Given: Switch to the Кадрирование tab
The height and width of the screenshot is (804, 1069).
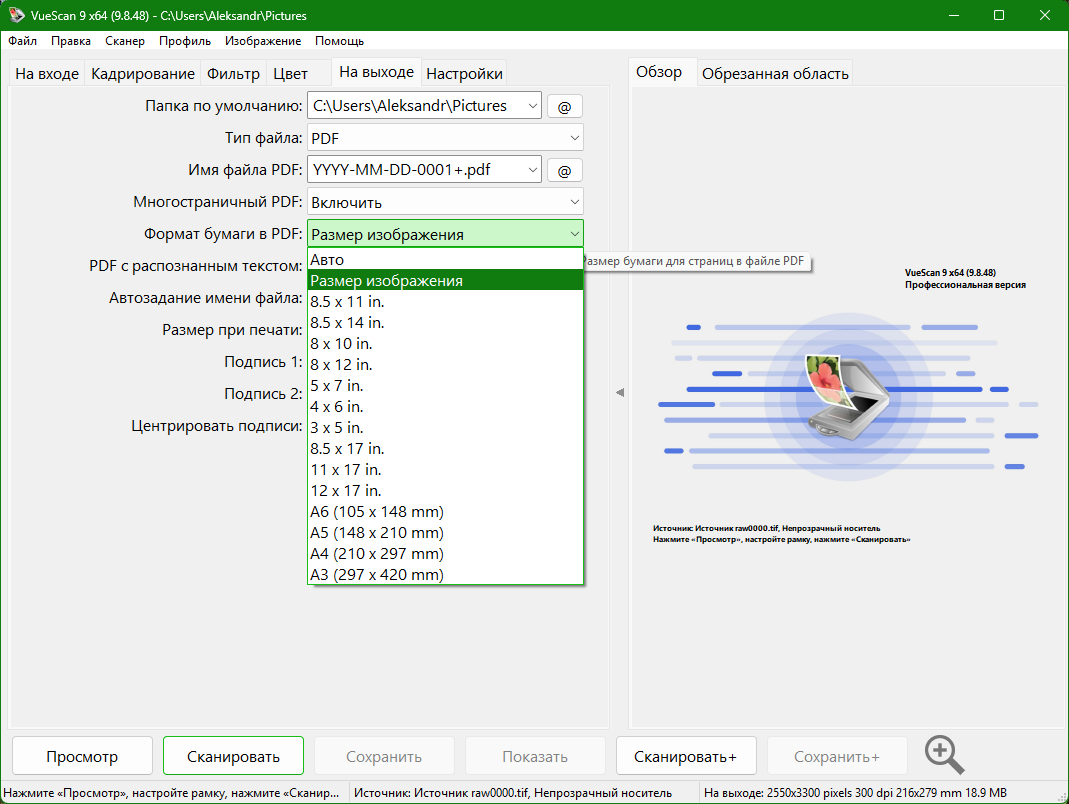Looking at the screenshot, I should pyautogui.click(x=143, y=74).
